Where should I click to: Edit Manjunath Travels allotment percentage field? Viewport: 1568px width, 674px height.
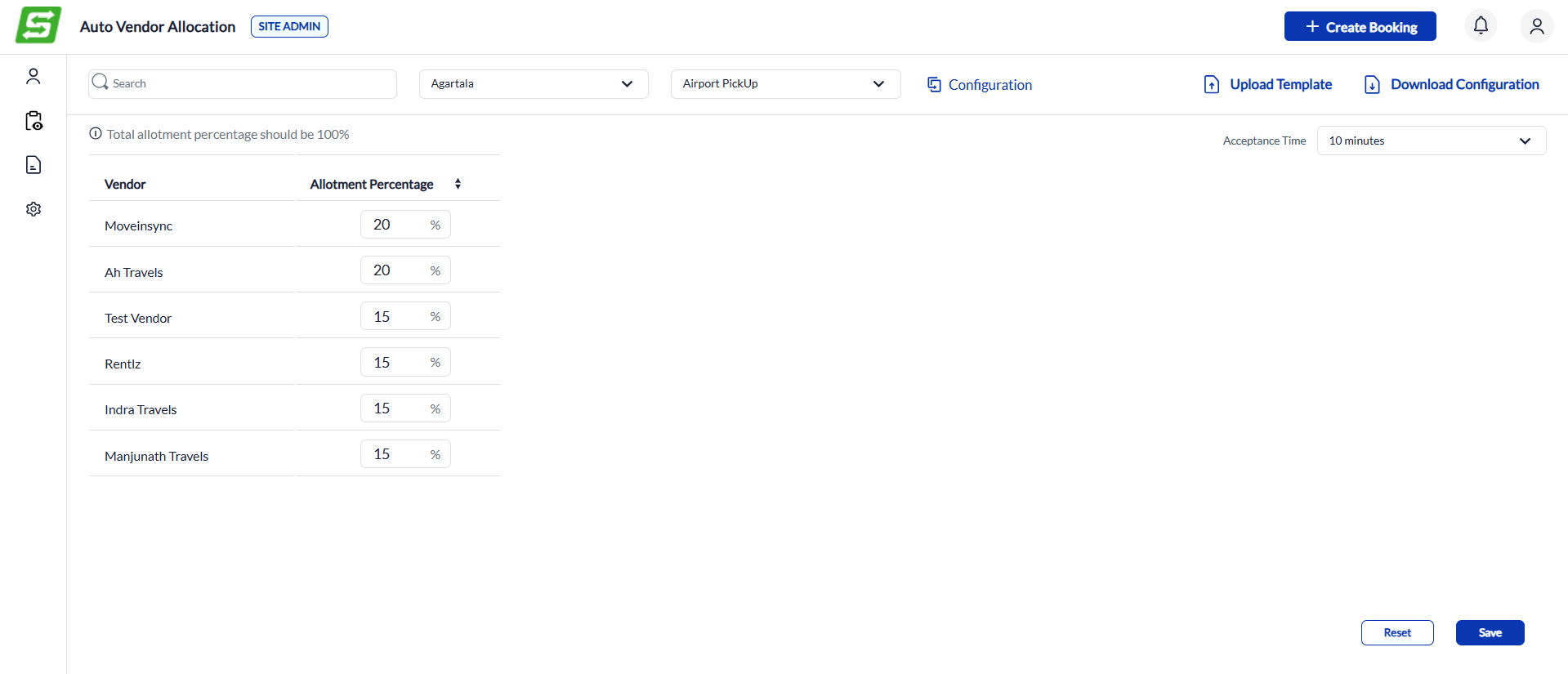click(405, 453)
